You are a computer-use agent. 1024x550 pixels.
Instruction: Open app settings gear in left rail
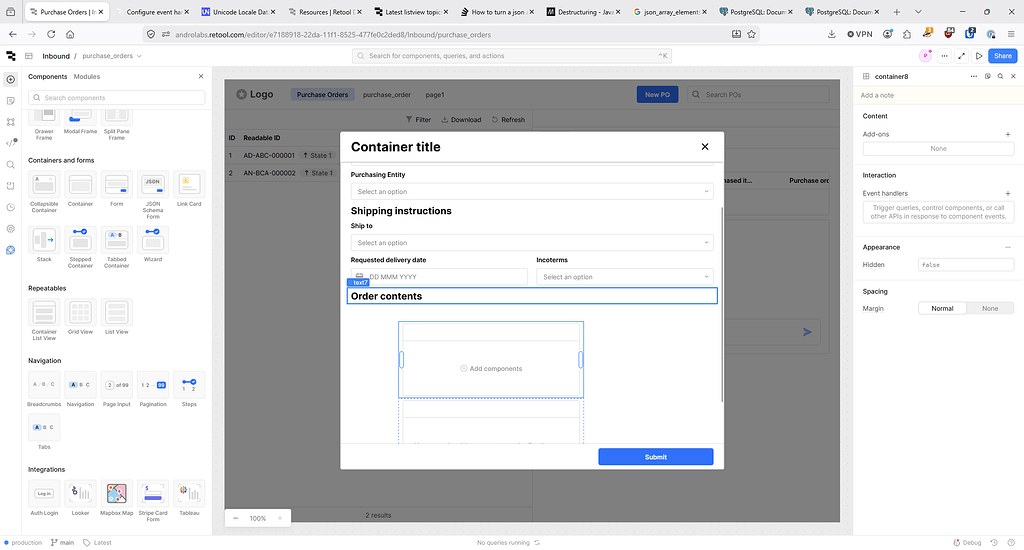point(10,229)
